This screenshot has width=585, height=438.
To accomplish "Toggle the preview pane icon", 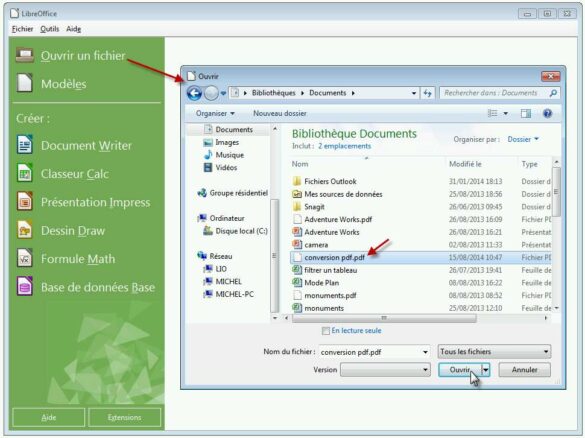I will [x=526, y=113].
